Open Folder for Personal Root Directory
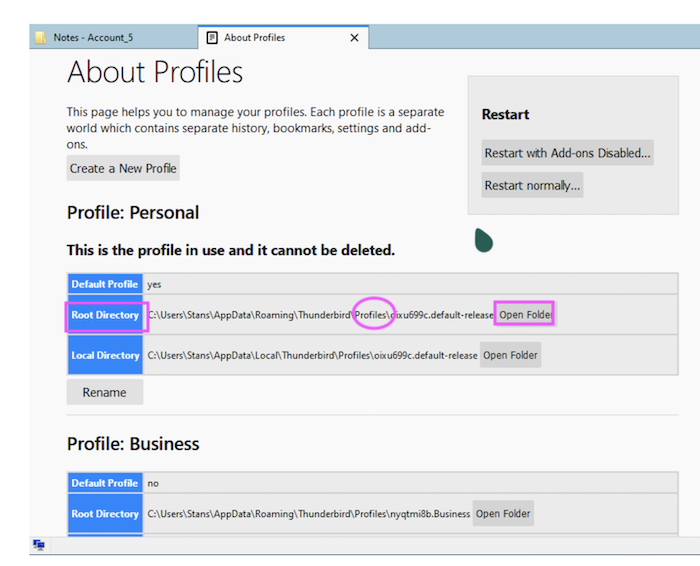The width and height of the screenshot is (700, 566). pyautogui.click(x=525, y=315)
